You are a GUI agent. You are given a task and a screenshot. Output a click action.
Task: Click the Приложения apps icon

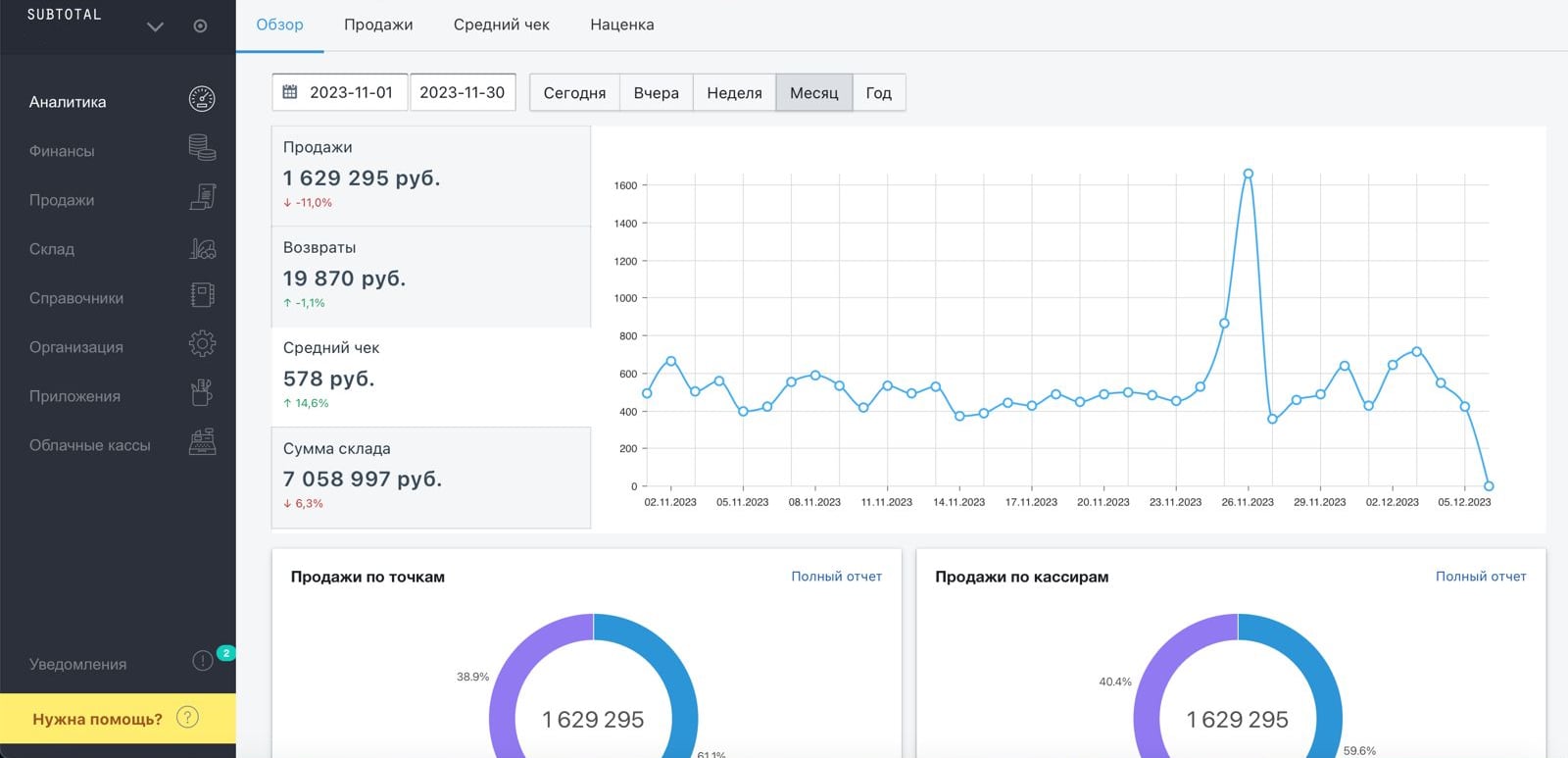(202, 394)
